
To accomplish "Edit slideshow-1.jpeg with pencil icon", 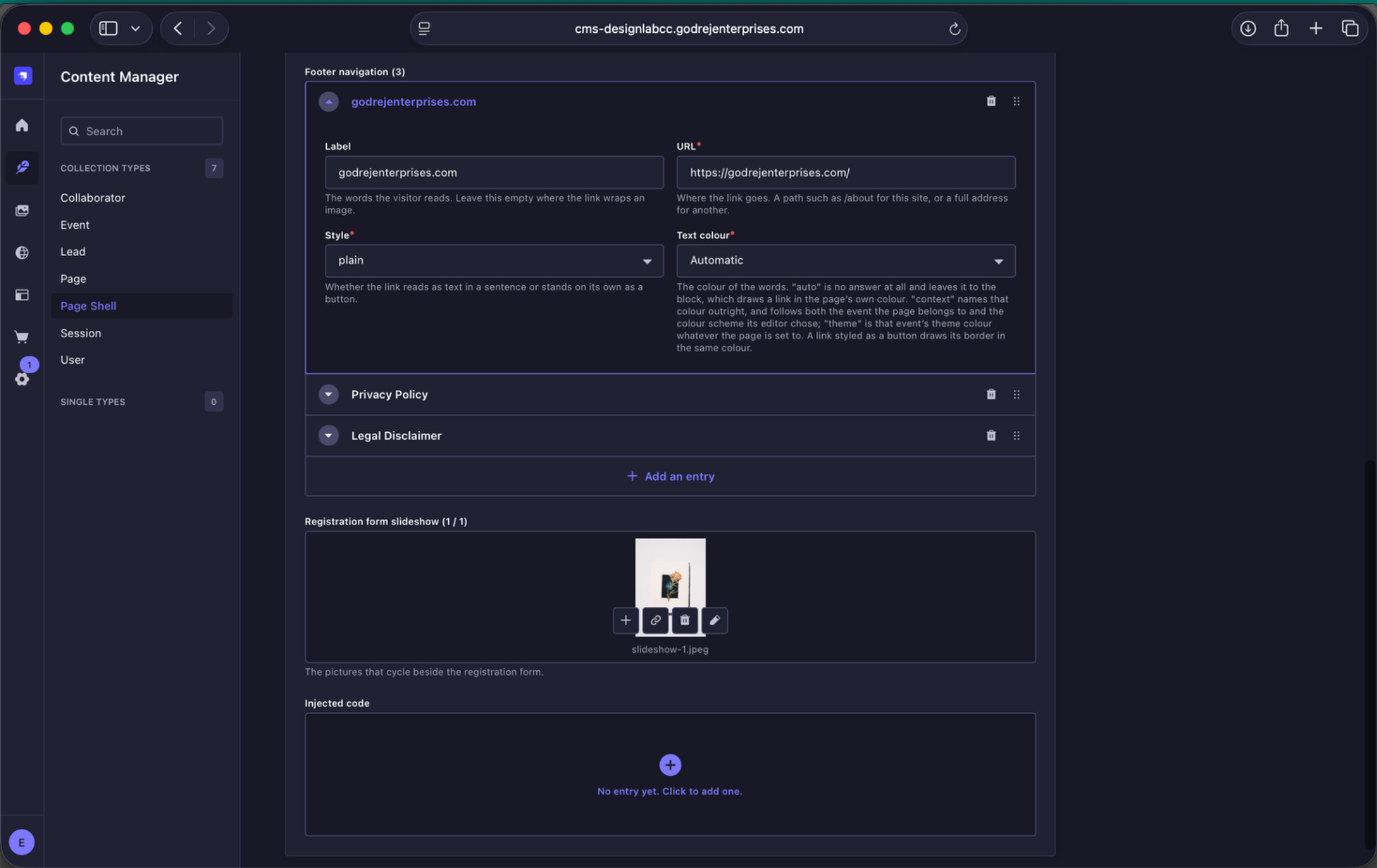I will (x=714, y=620).
